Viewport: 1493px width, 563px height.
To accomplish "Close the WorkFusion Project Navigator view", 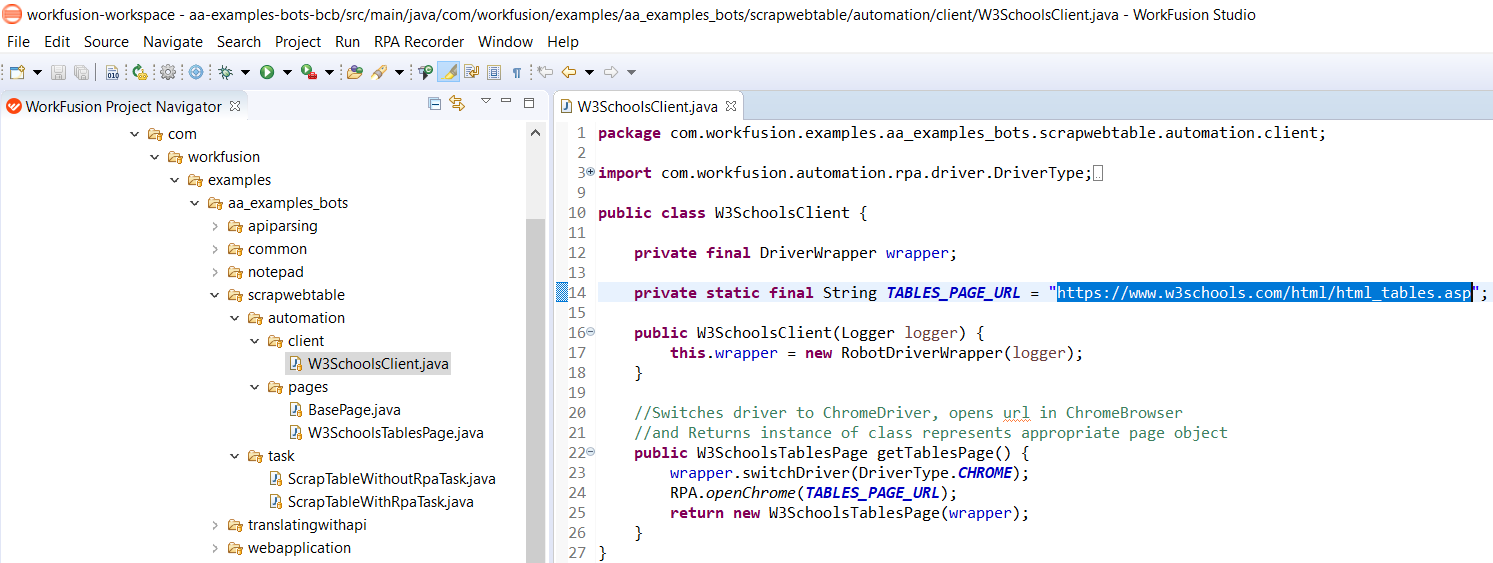I will [x=235, y=106].
